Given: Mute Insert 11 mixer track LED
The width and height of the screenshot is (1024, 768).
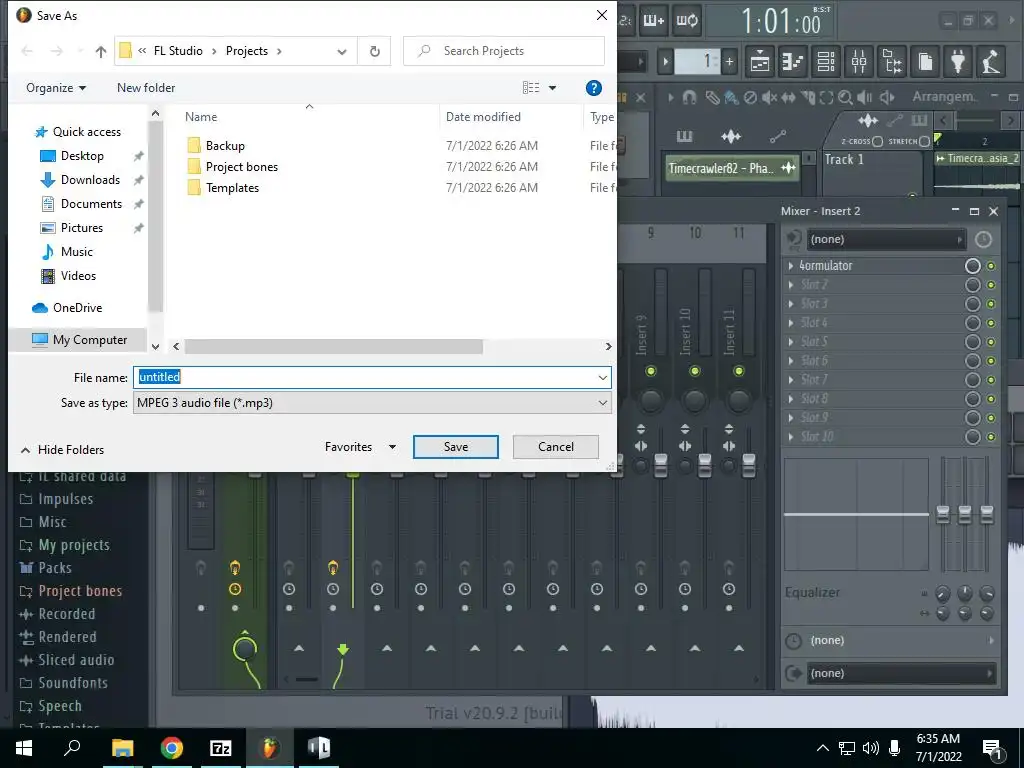Looking at the screenshot, I should point(739,371).
